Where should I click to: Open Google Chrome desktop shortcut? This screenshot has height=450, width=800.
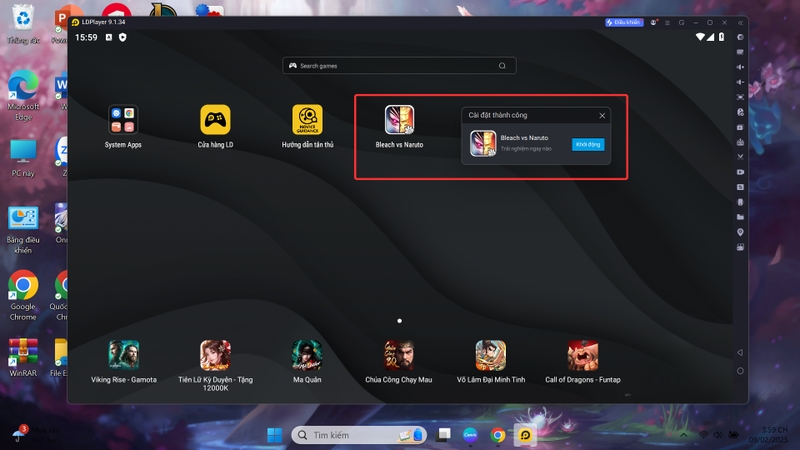23,295
